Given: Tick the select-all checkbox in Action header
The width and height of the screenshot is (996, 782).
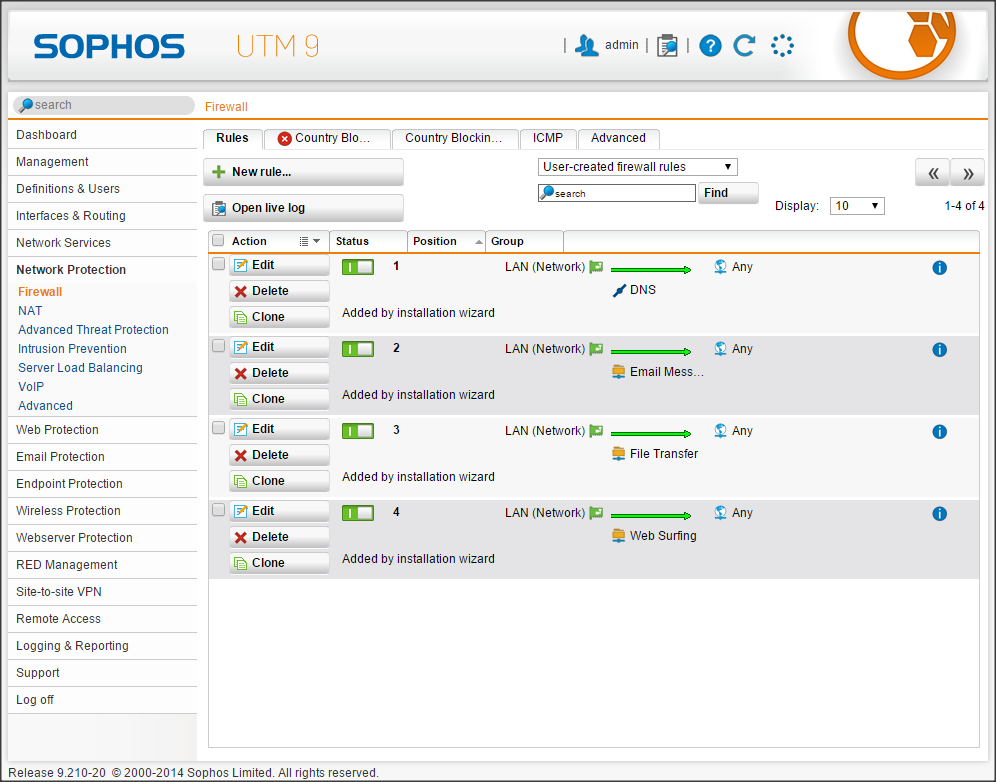Looking at the screenshot, I should [x=218, y=241].
